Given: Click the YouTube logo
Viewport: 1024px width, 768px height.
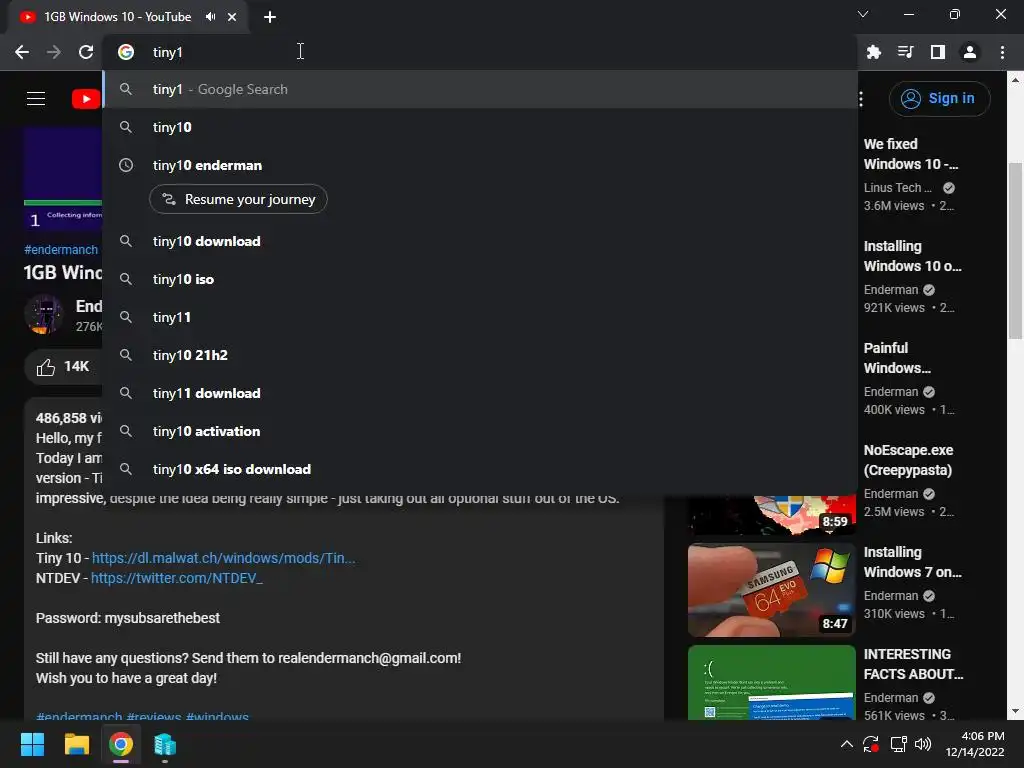Looking at the screenshot, I should (86, 99).
